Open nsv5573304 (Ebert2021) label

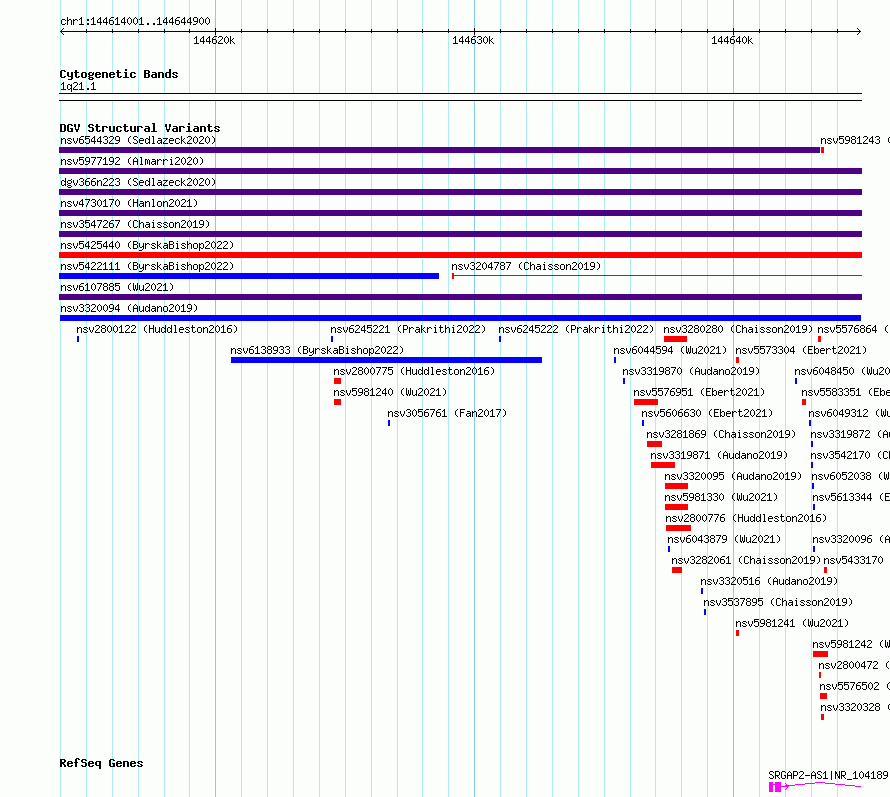(801, 350)
